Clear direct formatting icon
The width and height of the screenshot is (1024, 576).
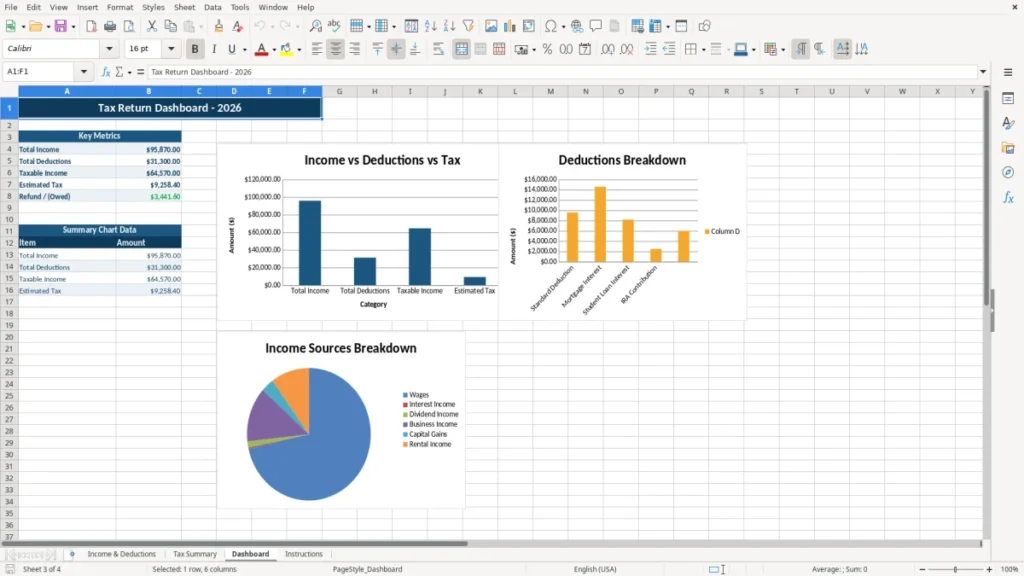[238, 26]
